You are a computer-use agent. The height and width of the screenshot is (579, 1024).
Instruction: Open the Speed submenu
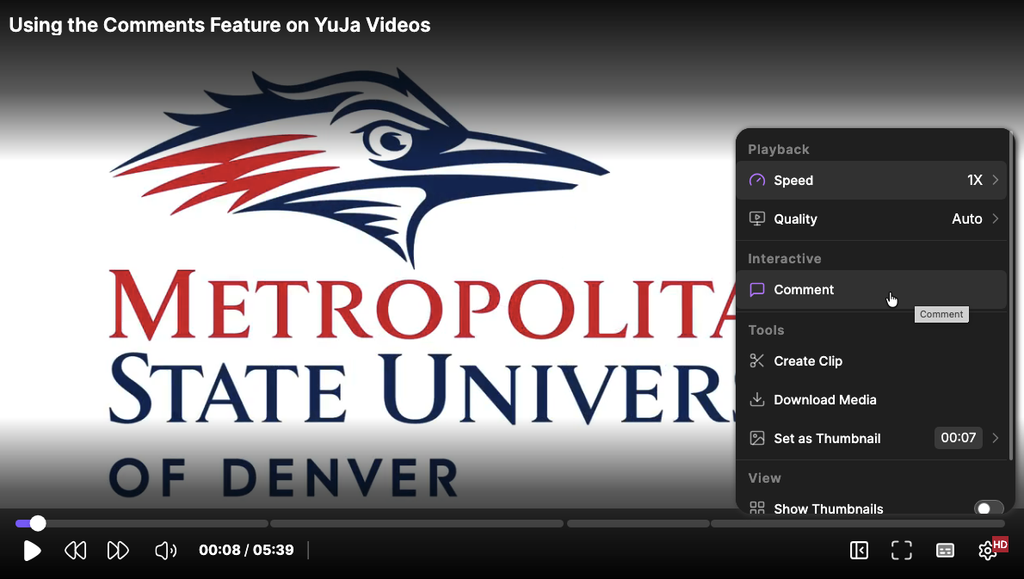(x=874, y=180)
